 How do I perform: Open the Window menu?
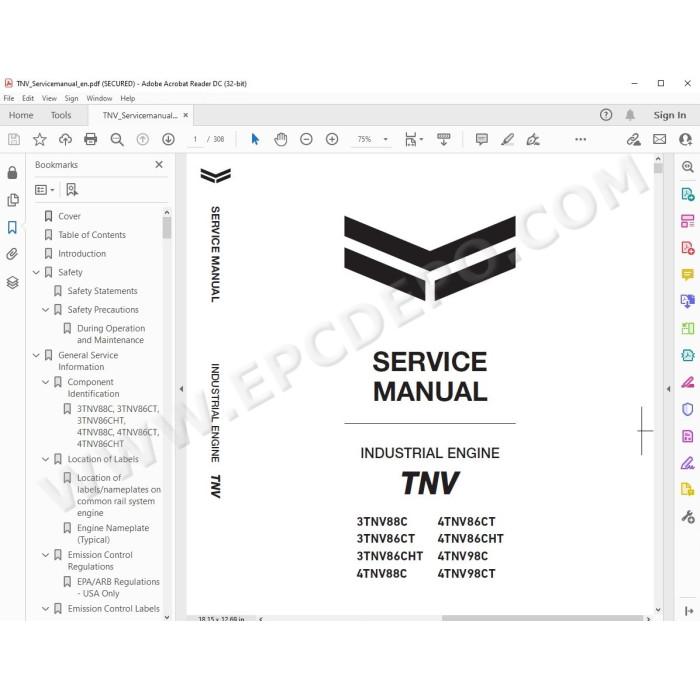pos(99,98)
